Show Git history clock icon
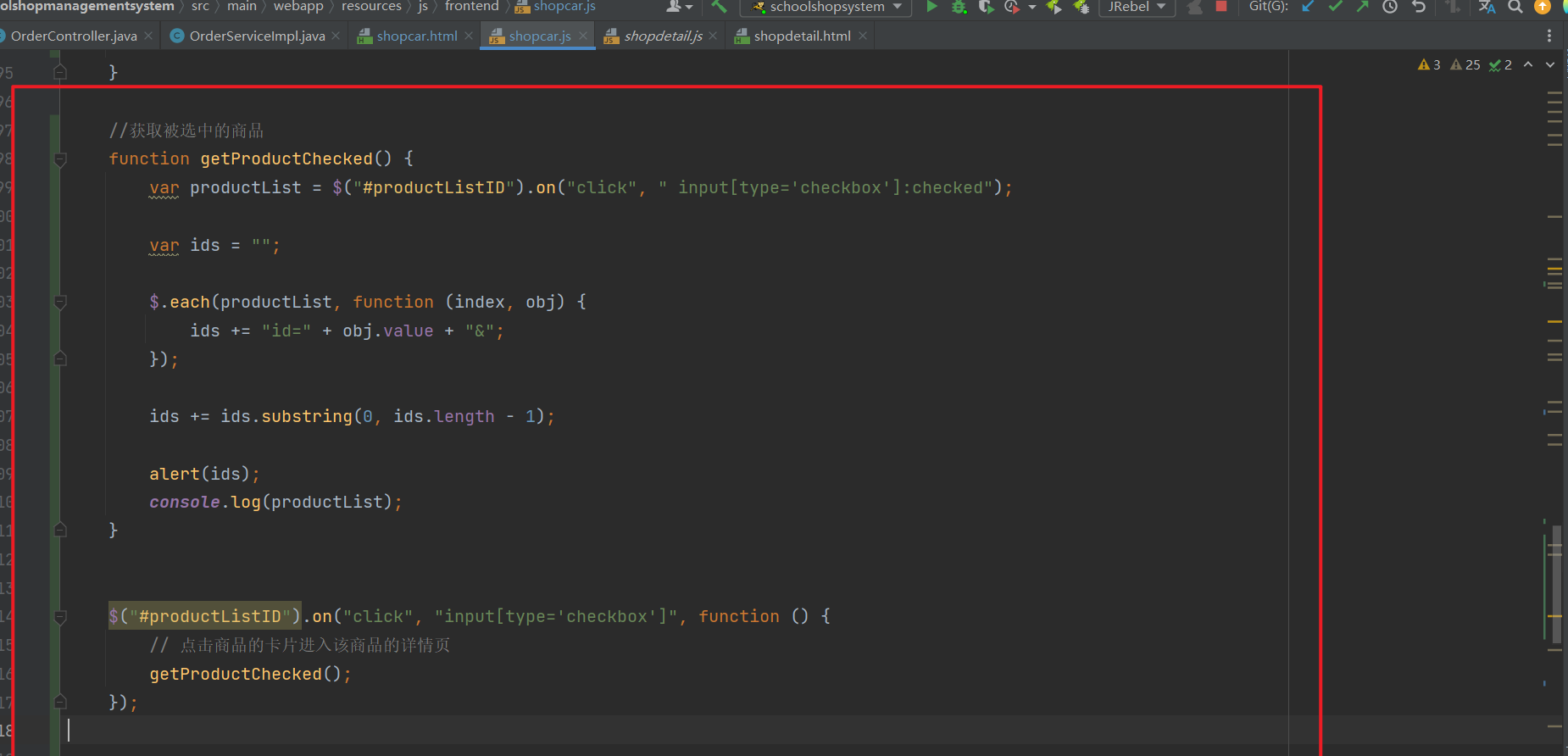Image resolution: width=1568 pixels, height=756 pixels. [x=1390, y=7]
